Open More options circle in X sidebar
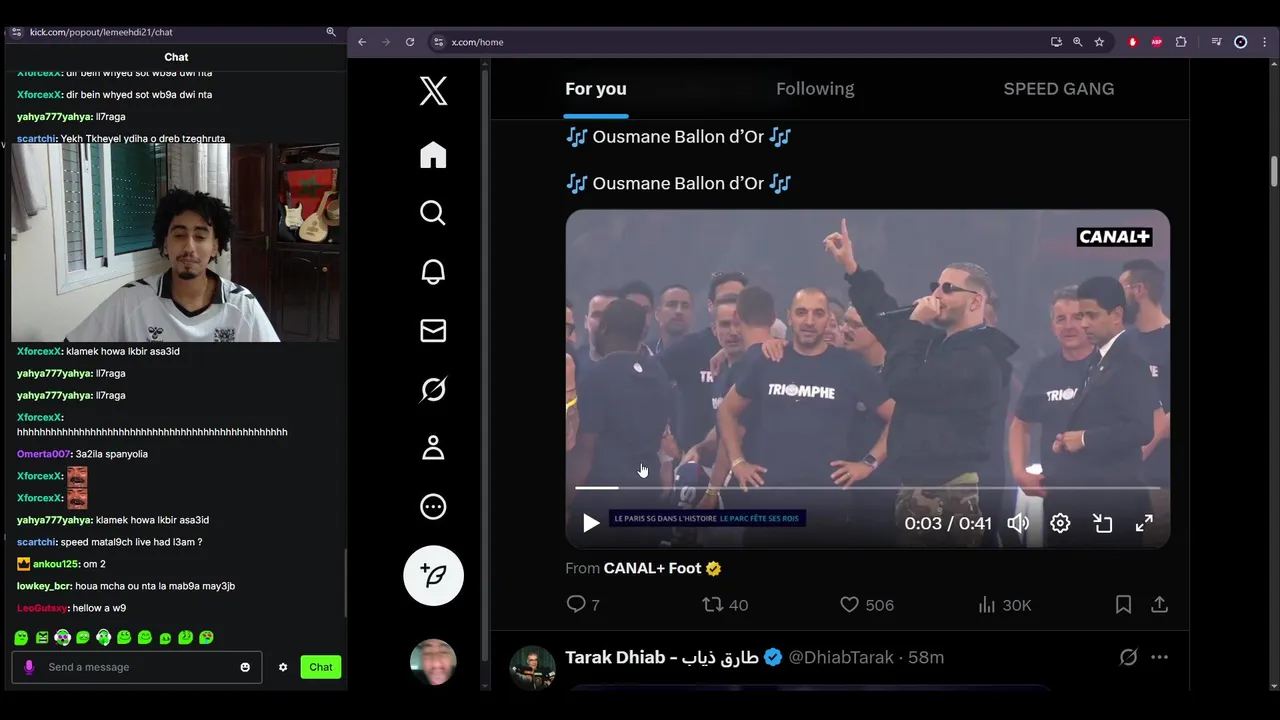Image resolution: width=1280 pixels, height=720 pixels. 433,507
